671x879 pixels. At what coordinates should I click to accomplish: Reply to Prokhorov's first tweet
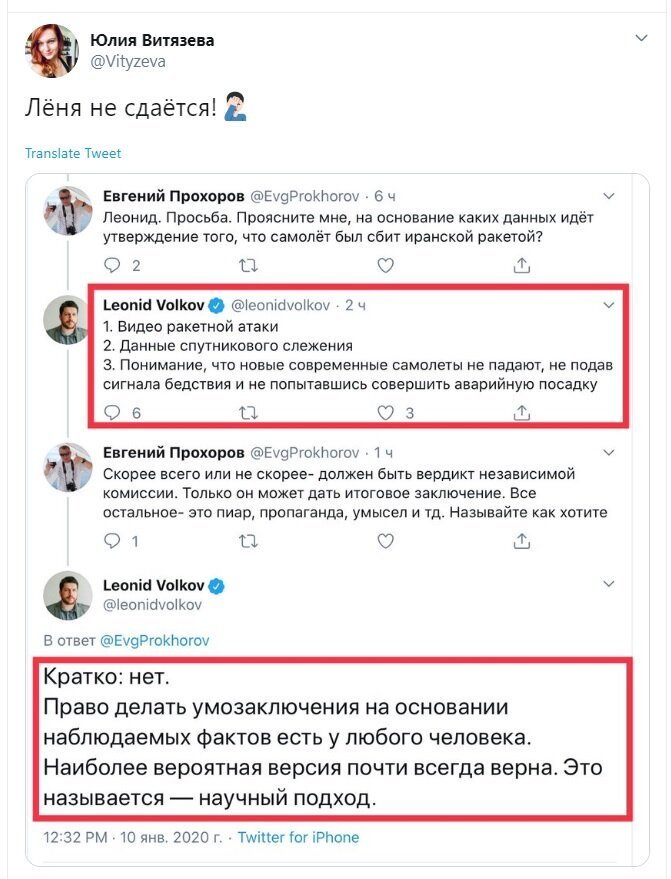[x=113, y=265]
